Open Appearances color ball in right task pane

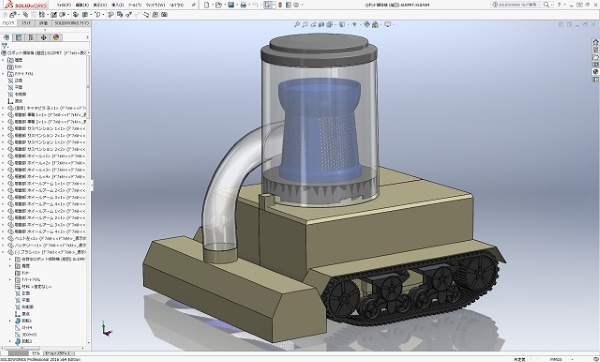(595, 72)
